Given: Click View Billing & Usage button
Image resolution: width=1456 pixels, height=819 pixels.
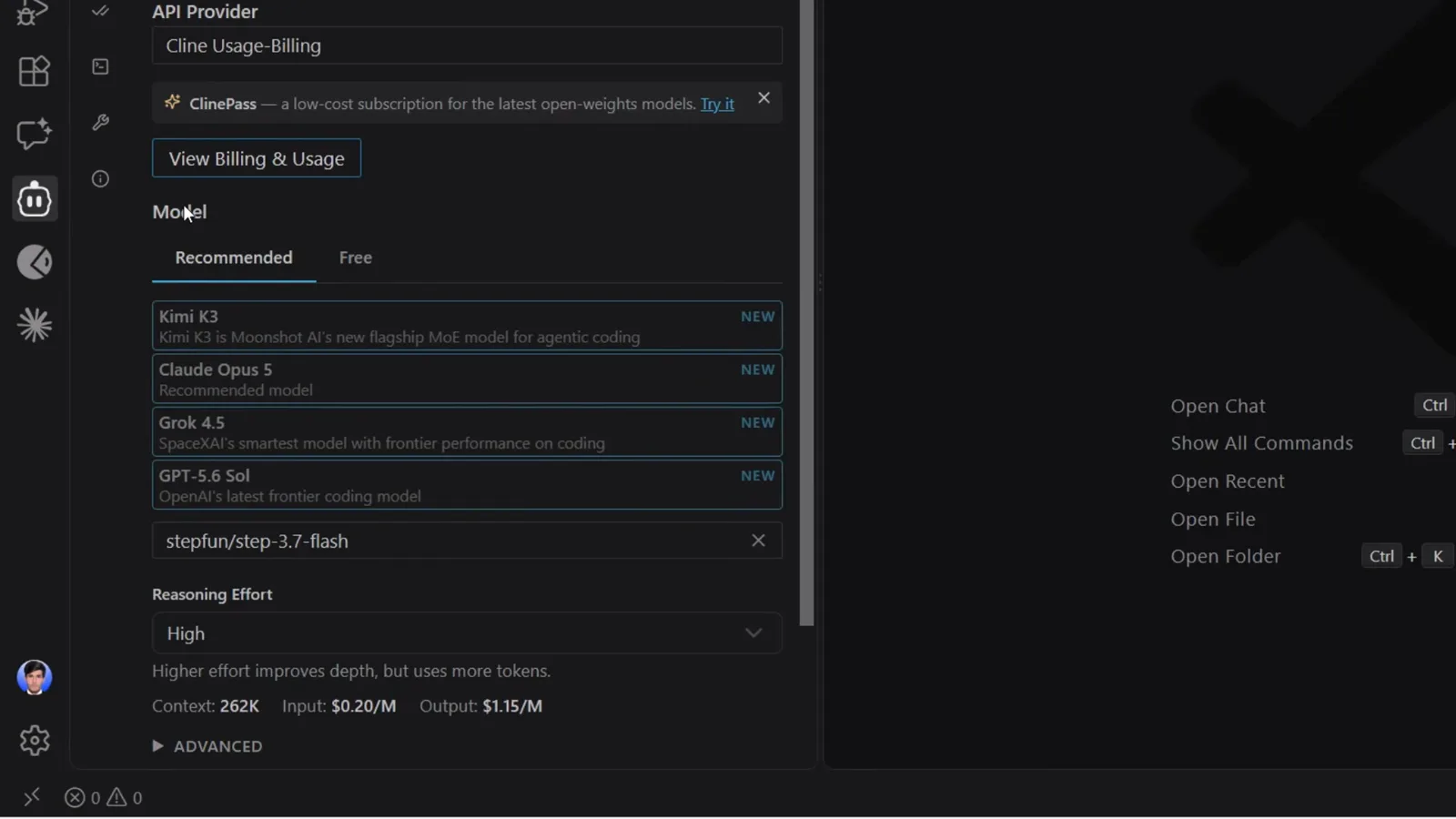Looking at the screenshot, I should (x=257, y=158).
